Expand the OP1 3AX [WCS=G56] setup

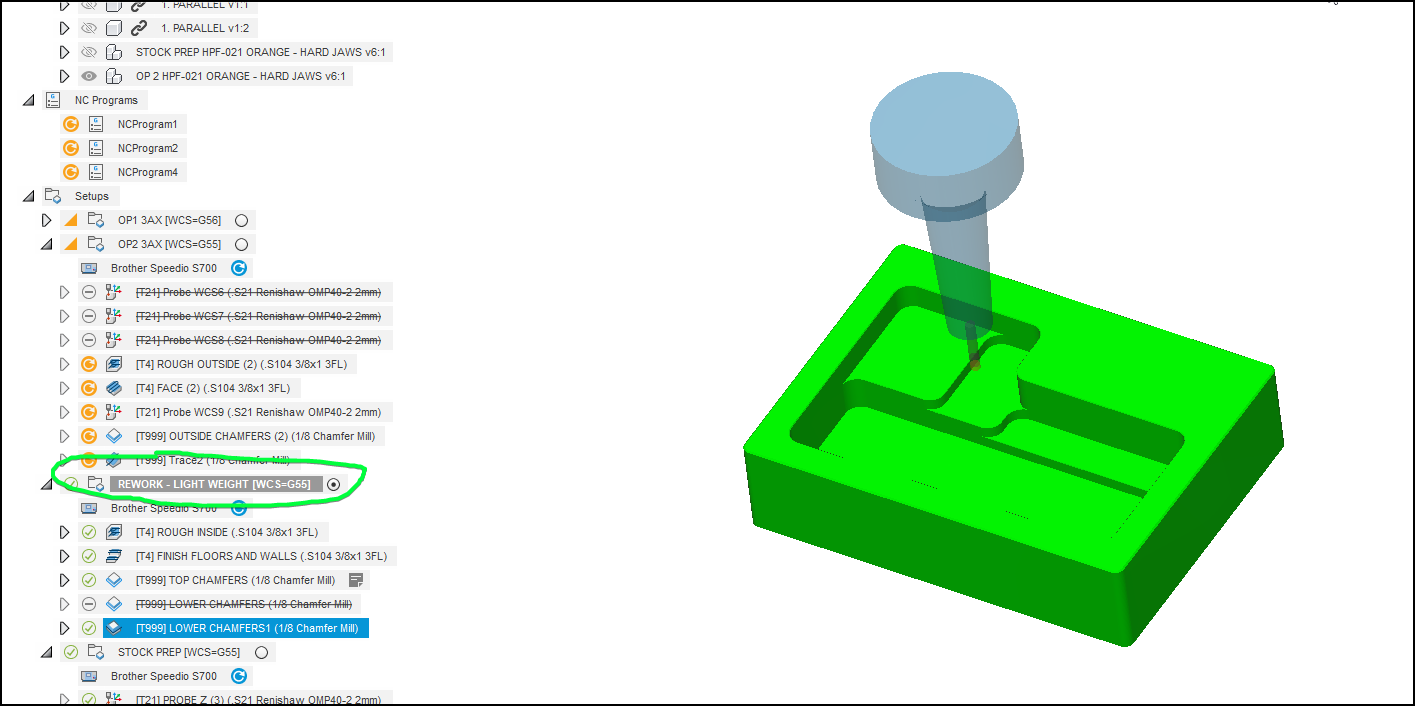coord(46,219)
